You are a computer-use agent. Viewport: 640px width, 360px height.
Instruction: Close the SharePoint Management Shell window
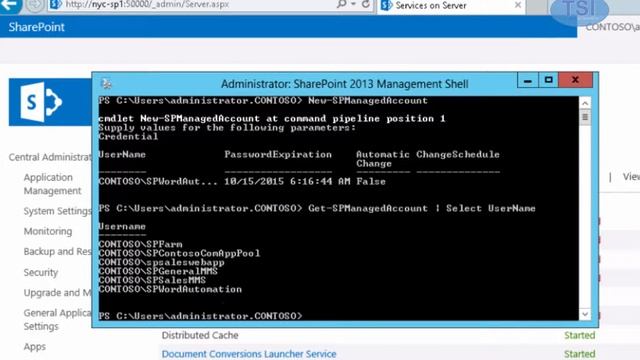click(575, 80)
